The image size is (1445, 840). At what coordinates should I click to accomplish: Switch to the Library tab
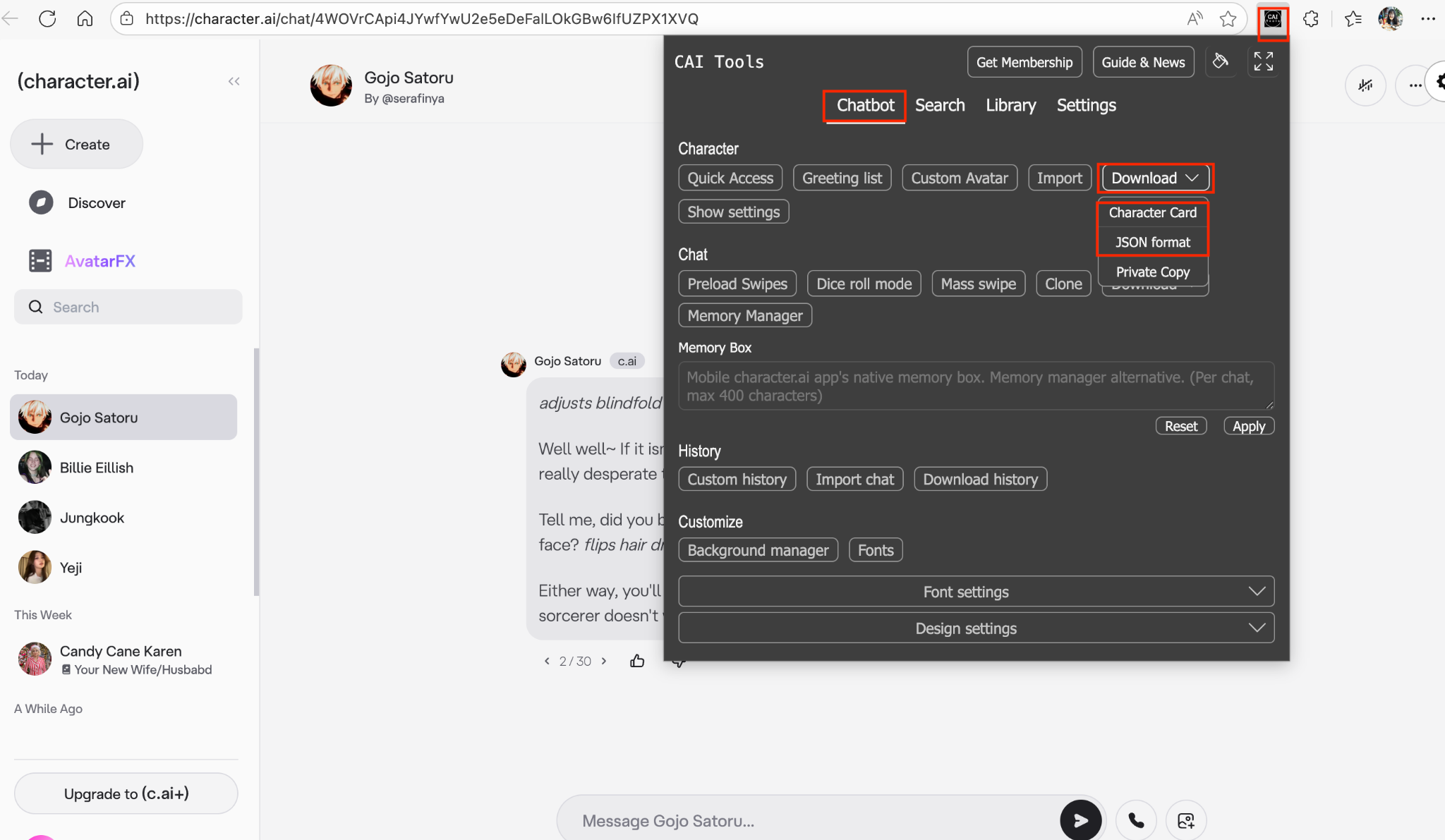tap(1010, 105)
